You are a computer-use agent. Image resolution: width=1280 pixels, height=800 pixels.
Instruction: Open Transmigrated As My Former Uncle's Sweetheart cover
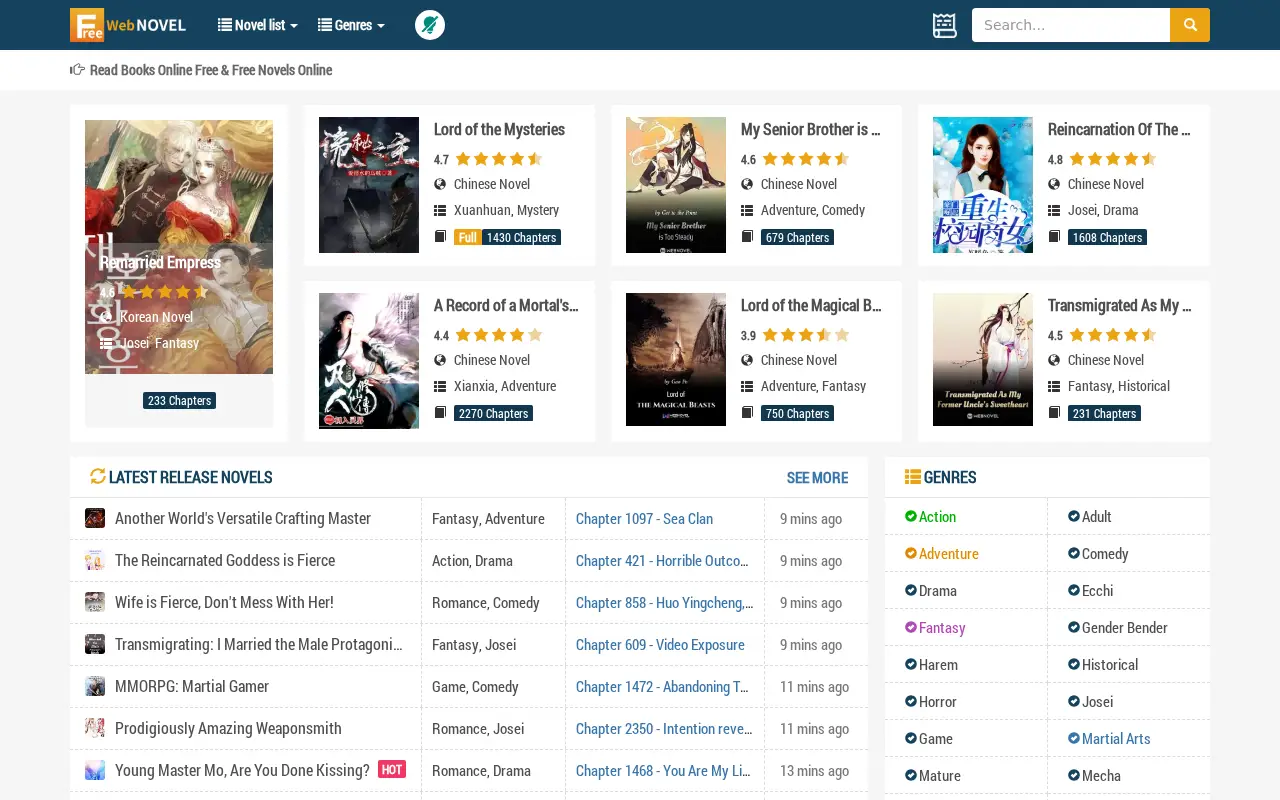[983, 359]
